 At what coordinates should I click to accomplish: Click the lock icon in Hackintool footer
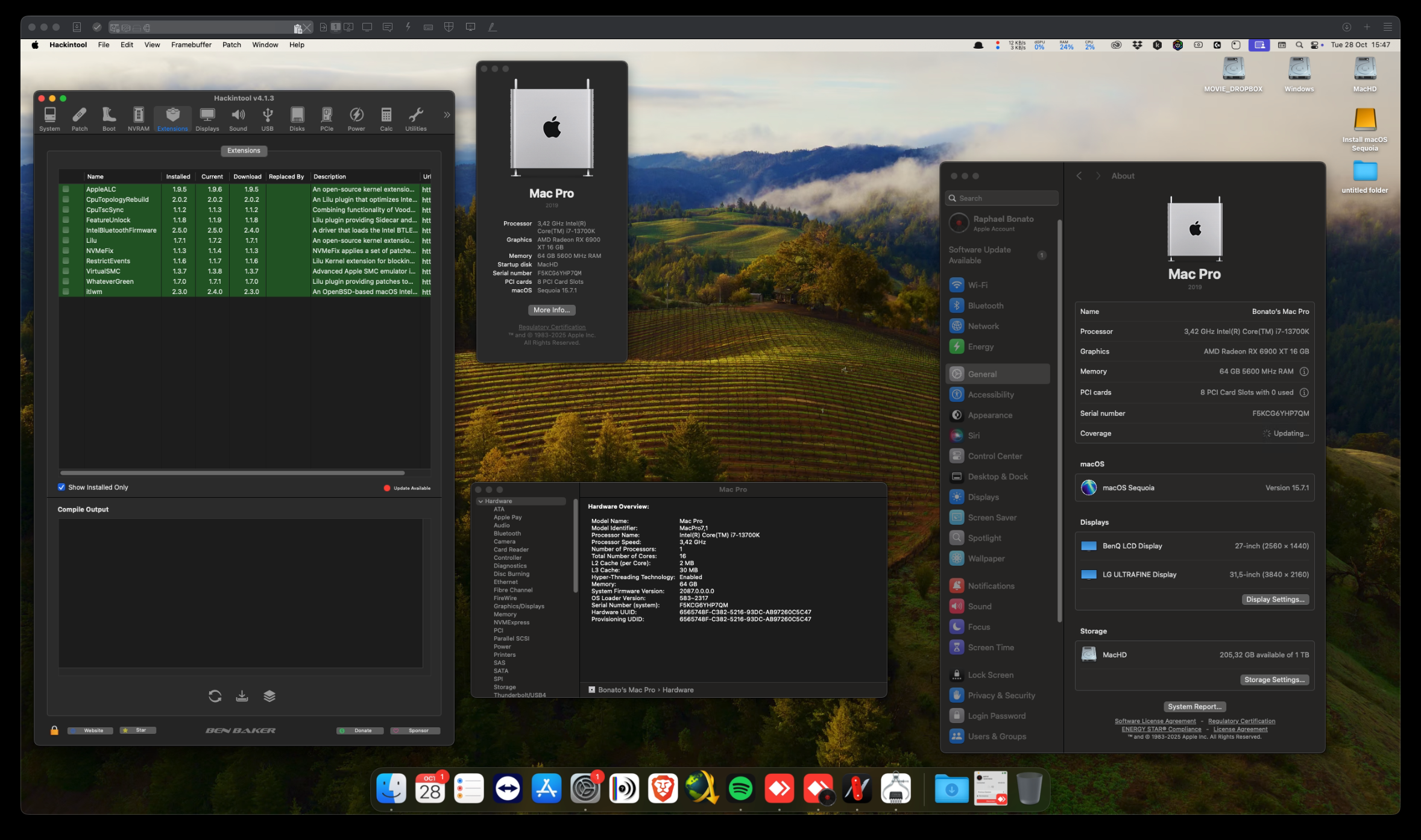54,730
